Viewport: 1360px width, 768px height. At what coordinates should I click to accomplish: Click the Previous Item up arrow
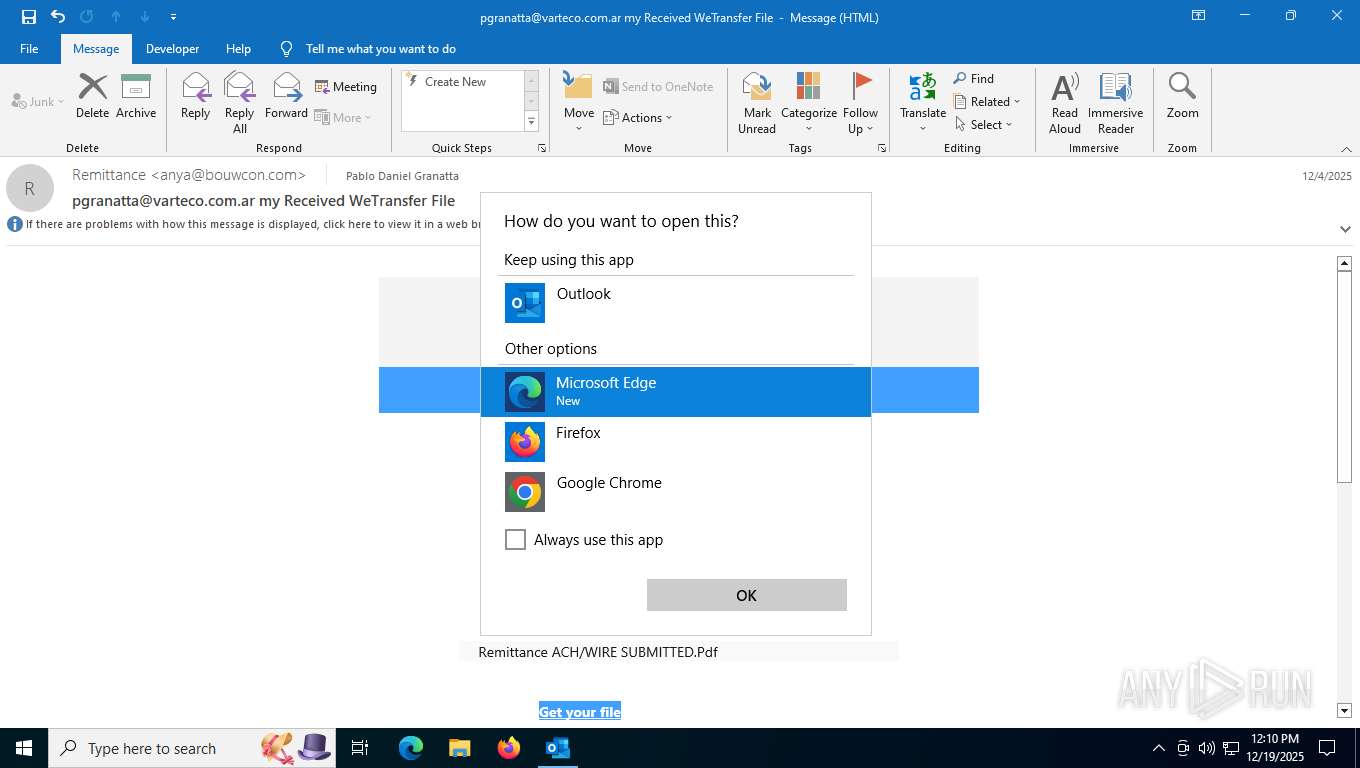[x=116, y=16]
